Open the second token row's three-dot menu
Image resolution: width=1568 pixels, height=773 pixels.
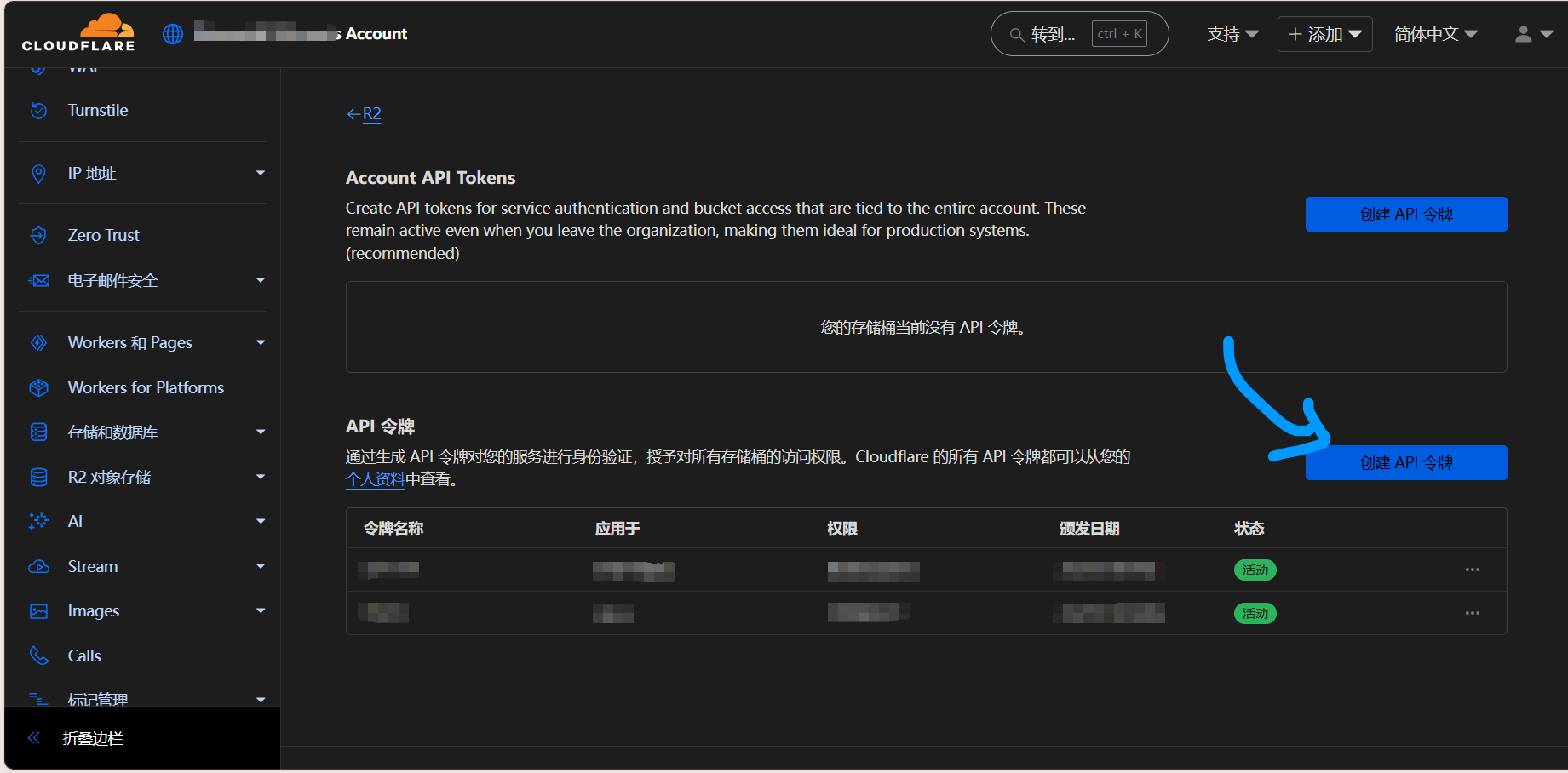tap(1472, 613)
